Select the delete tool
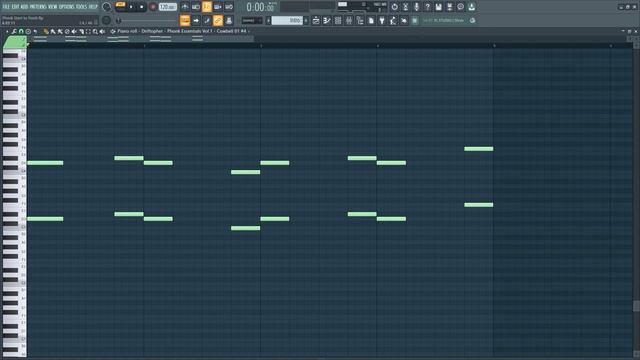This screenshot has width=640, height=360. click(67, 31)
